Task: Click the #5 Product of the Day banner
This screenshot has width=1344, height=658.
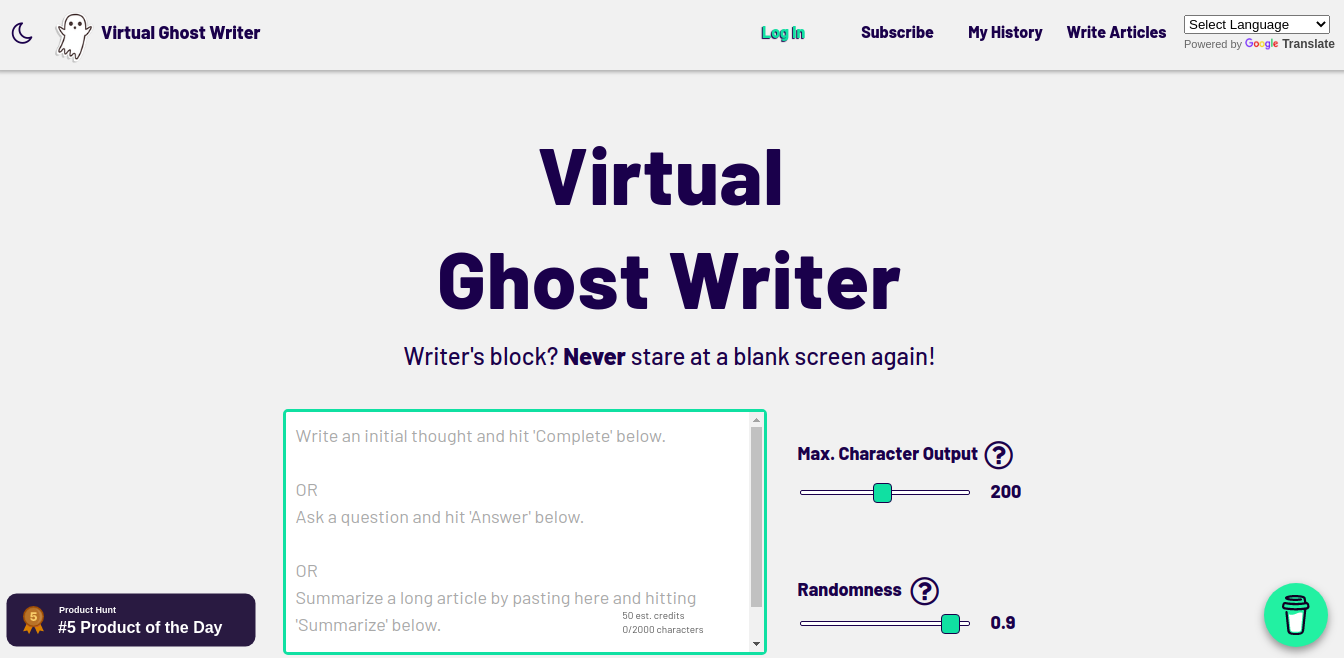Action: click(140, 628)
